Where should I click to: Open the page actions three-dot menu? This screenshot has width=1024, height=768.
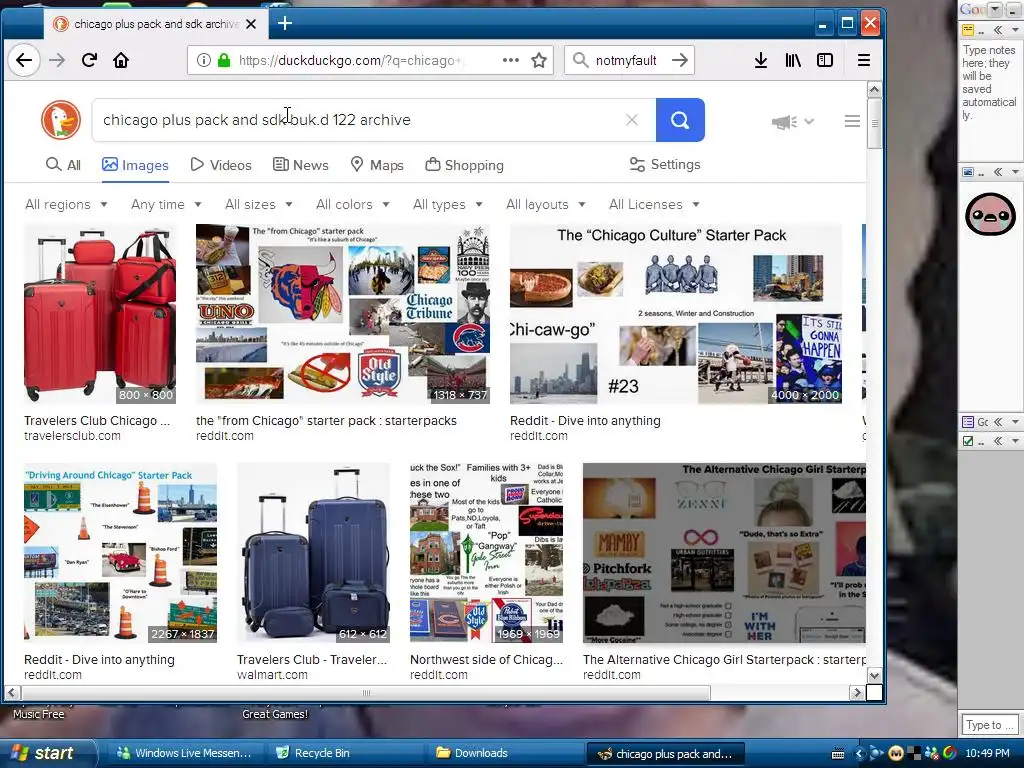point(511,60)
